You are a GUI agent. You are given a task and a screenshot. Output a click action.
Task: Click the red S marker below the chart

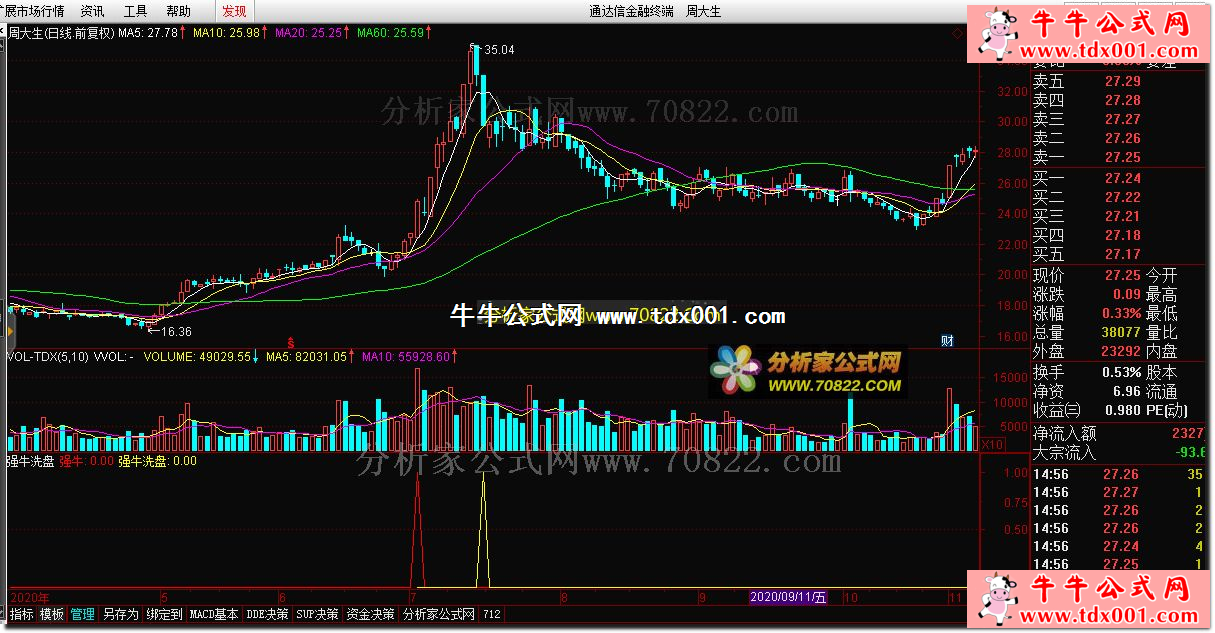[x=291, y=341]
